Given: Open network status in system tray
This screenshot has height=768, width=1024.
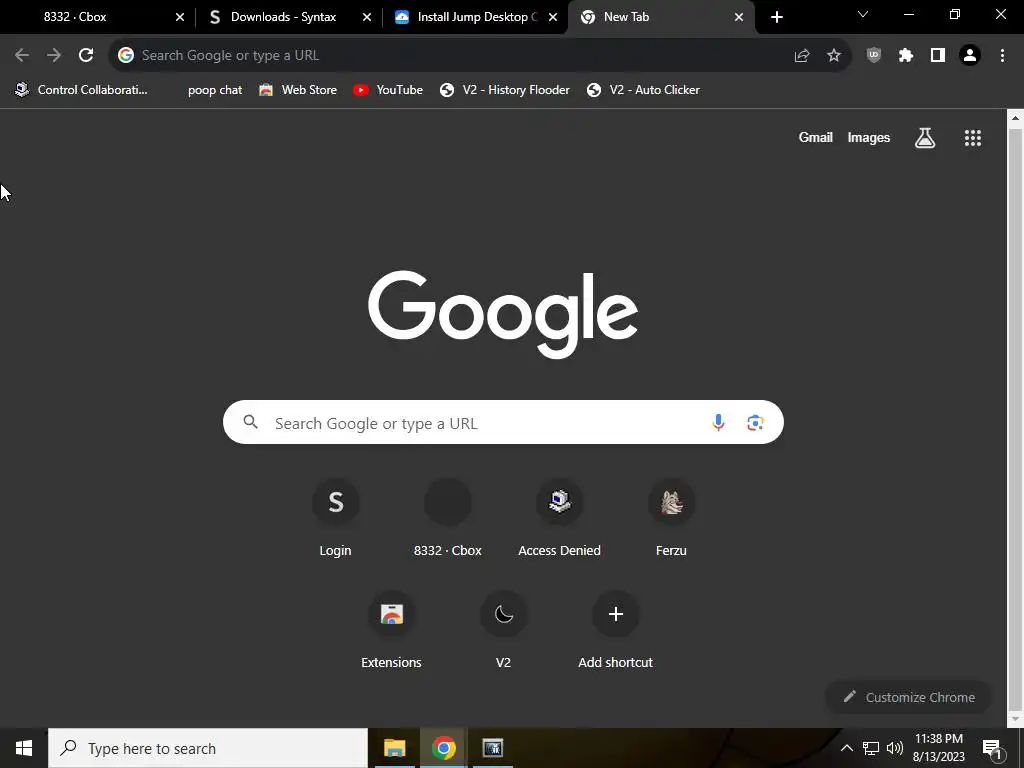Looking at the screenshot, I should tap(871, 748).
